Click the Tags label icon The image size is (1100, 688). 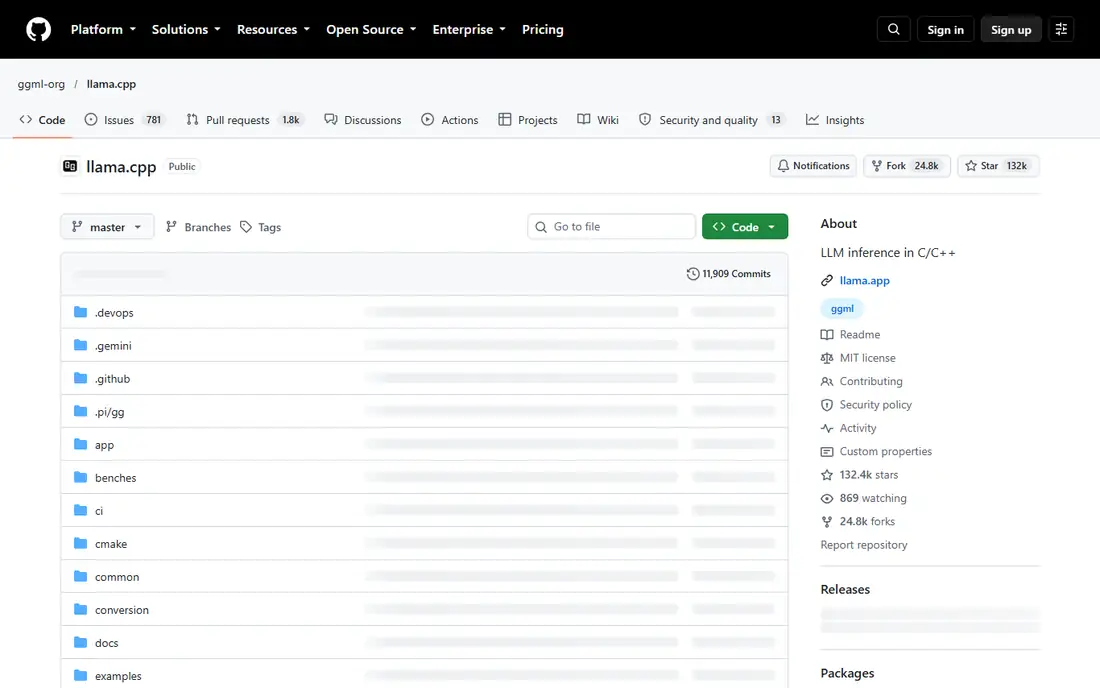246,227
